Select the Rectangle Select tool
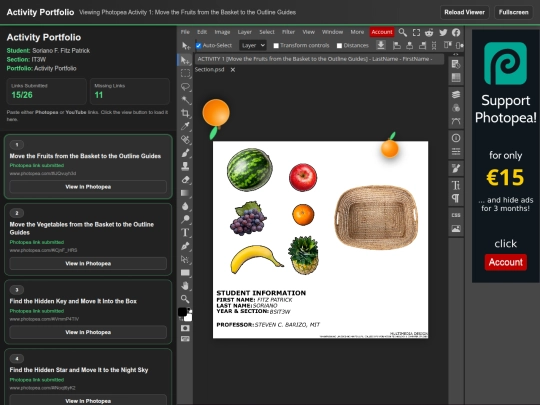The width and height of the screenshot is (540, 405). click(x=185, y=73)
